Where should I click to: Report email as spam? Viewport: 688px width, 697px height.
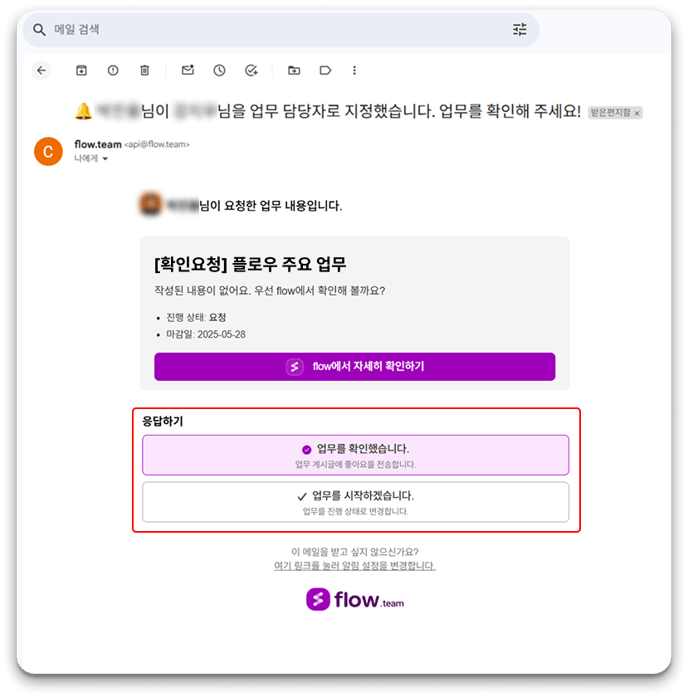pos(113,70)
